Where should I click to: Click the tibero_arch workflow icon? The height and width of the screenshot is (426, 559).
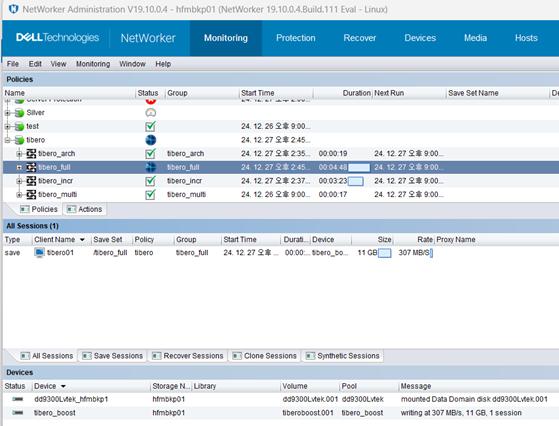(x=31, y=154)
